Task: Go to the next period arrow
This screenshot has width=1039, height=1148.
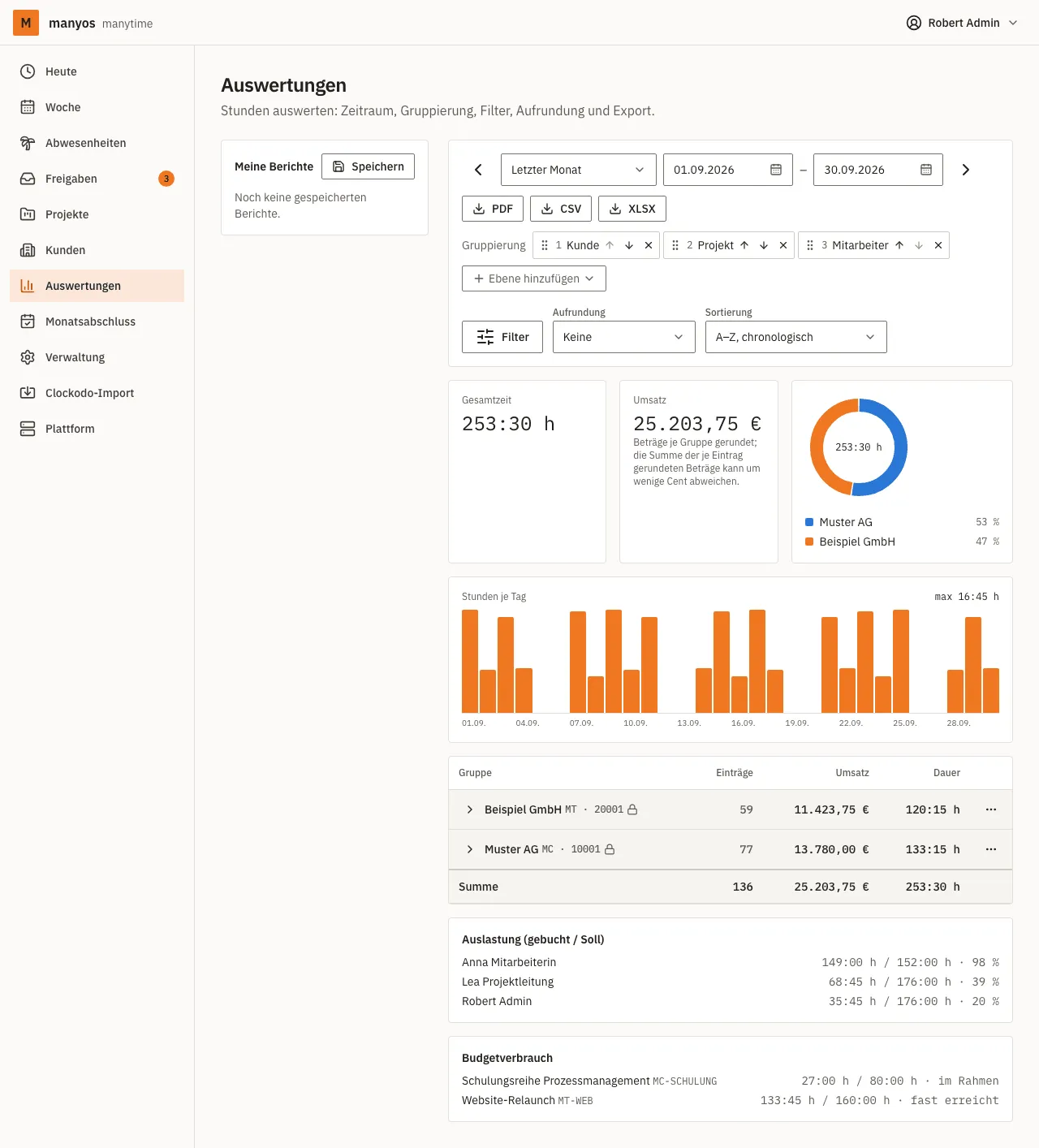Action: [x=965, y=170]
